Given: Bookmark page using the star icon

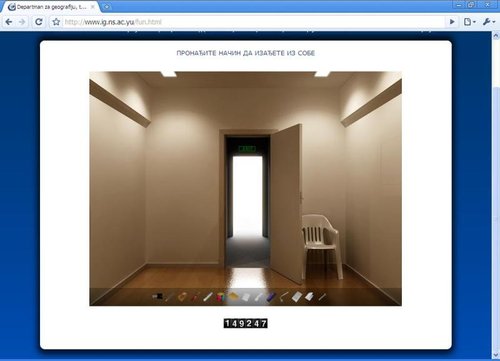Looking at the screenshot, I should pos(56,22).
